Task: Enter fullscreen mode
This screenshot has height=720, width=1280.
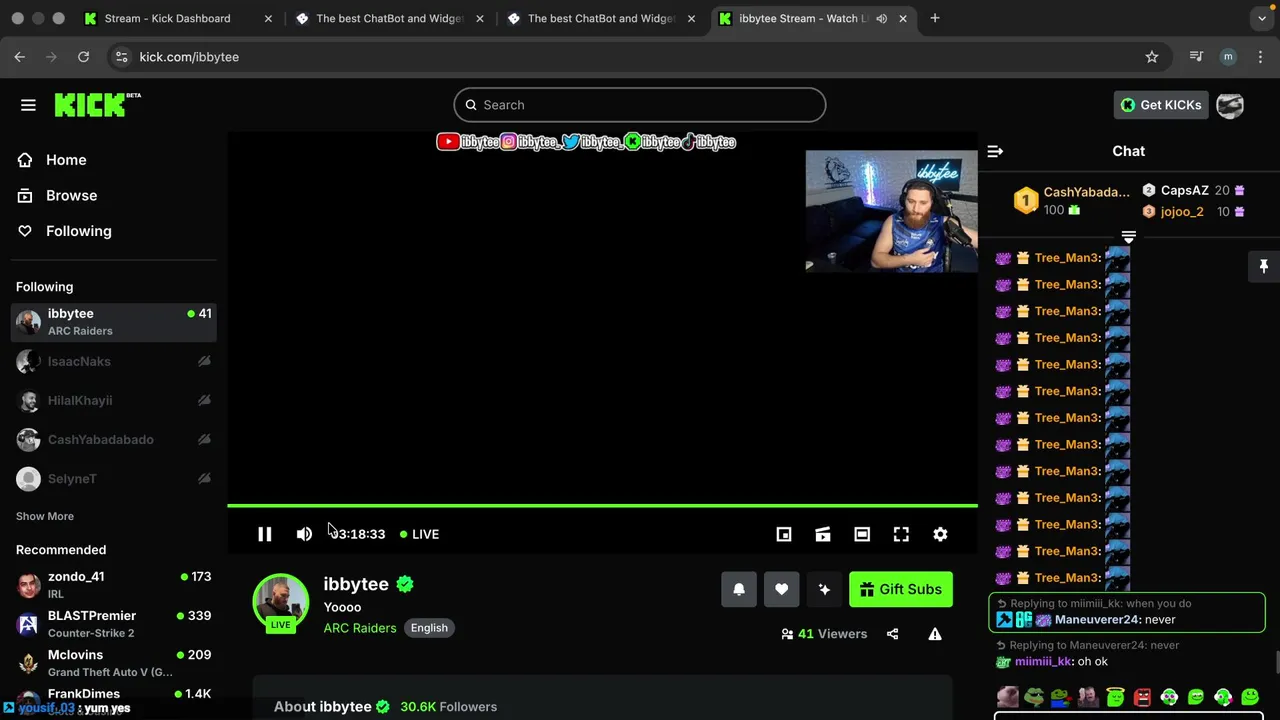Action: tap(901, 534)
